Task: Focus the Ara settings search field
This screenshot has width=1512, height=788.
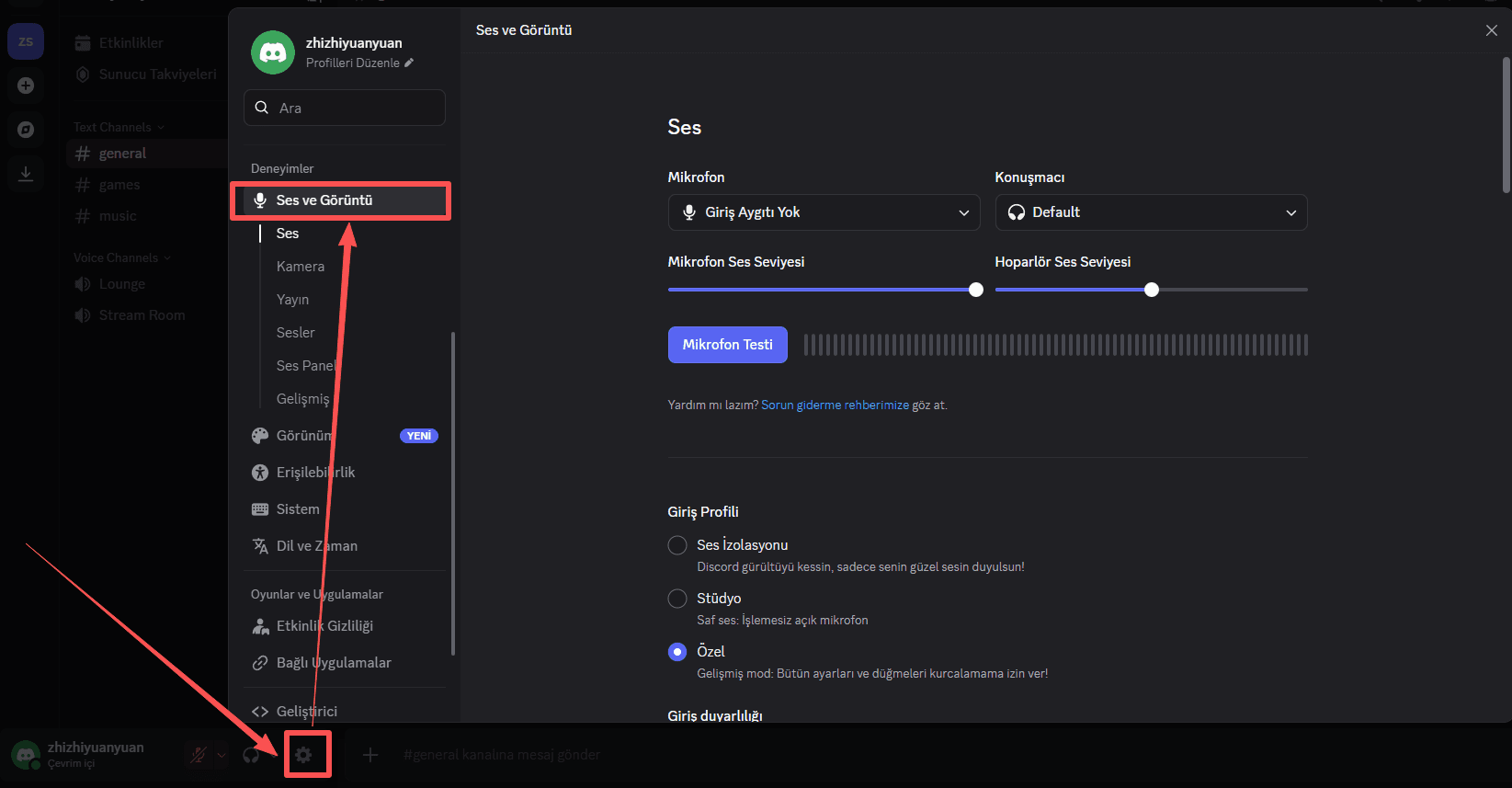Action: pyautogui.click(x=345, y=108)
